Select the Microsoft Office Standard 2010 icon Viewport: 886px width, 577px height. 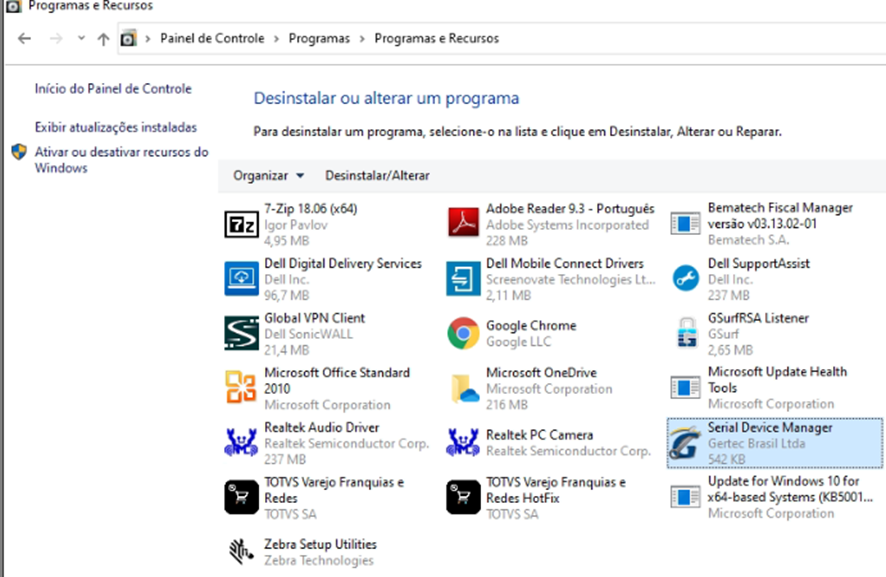coord(241,387)
